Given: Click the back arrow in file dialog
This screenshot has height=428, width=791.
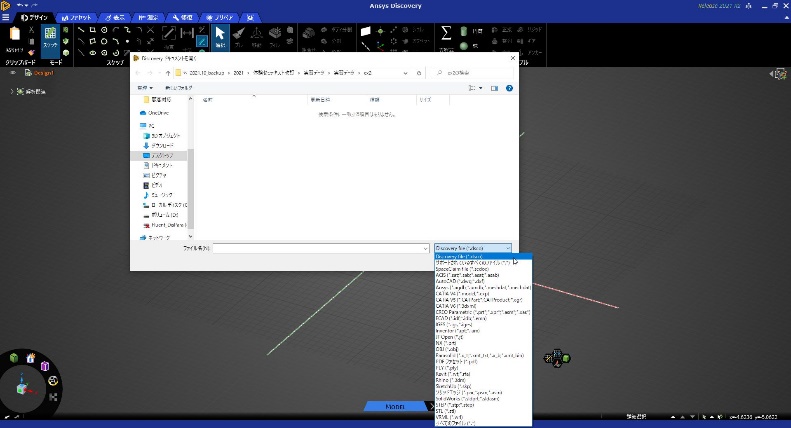Looking at the screenshot, I should tap(138, 73).
